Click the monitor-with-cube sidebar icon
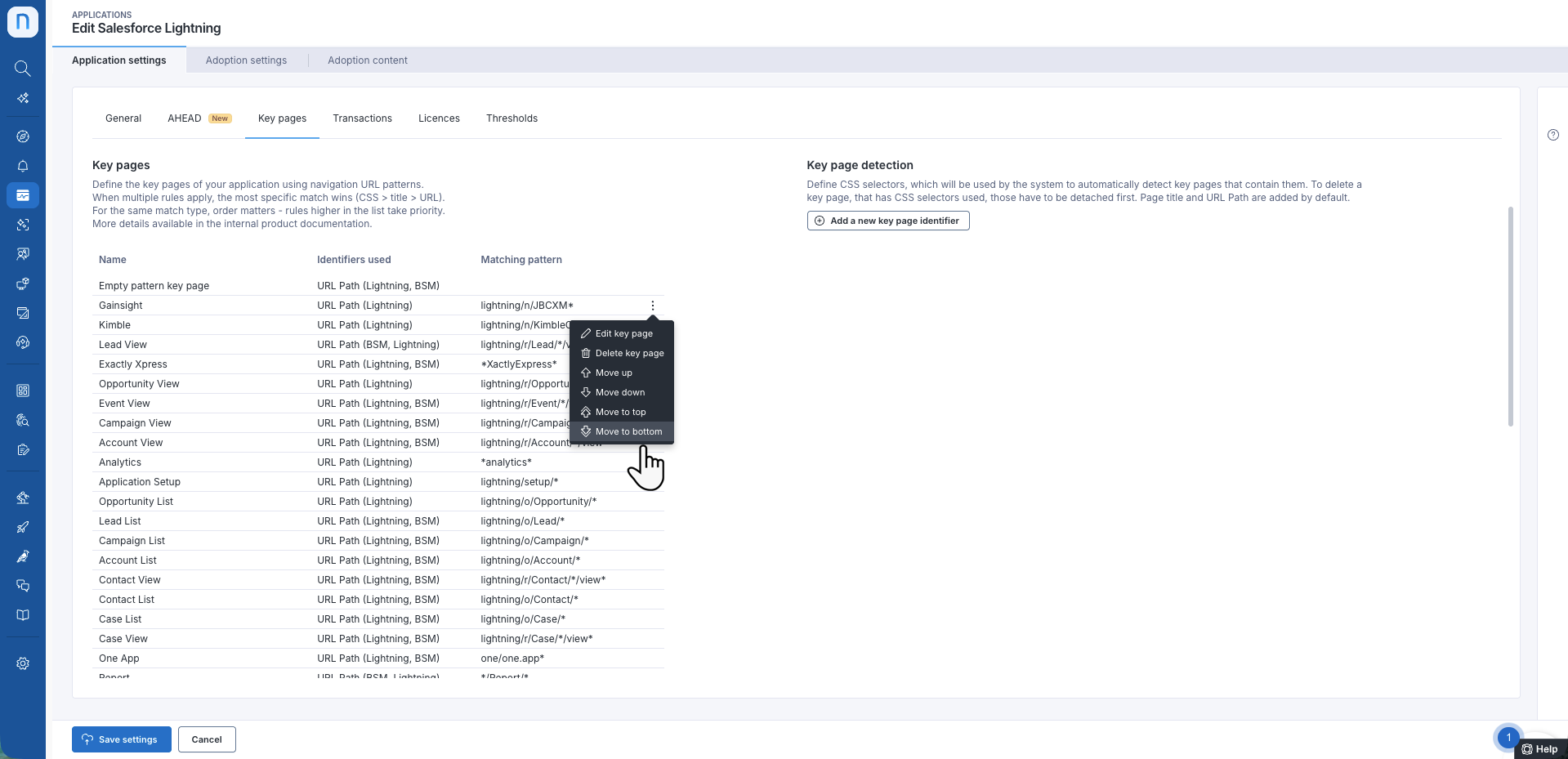 [x=23, y=284]
